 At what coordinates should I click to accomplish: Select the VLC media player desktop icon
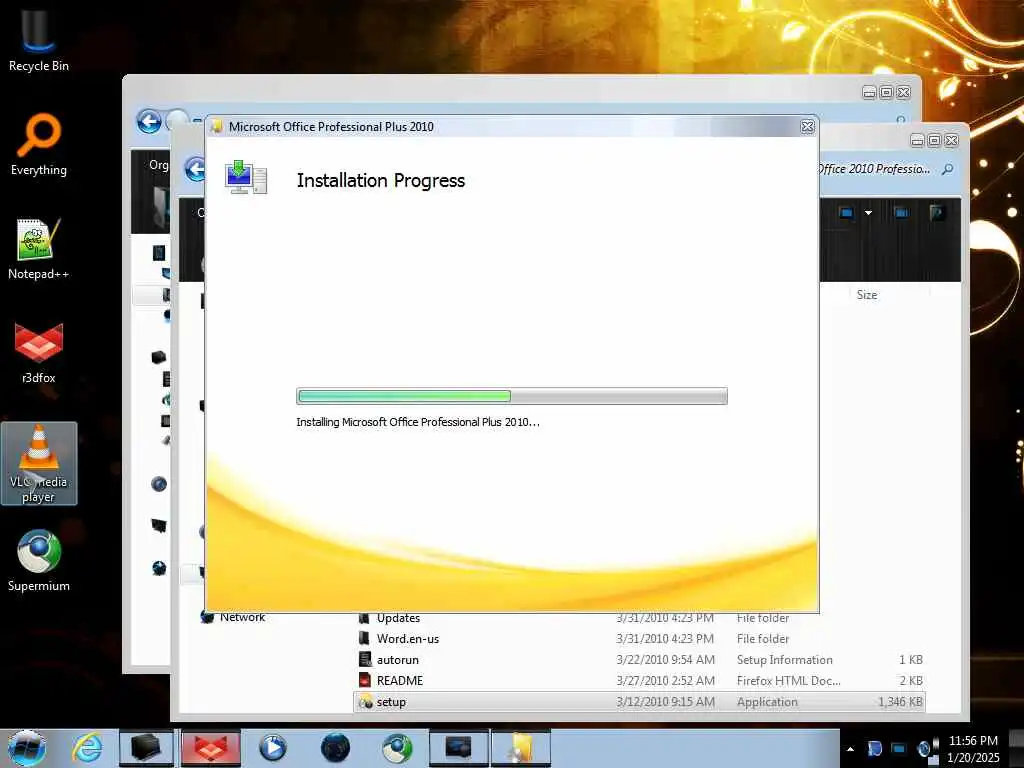pos(39,464)
